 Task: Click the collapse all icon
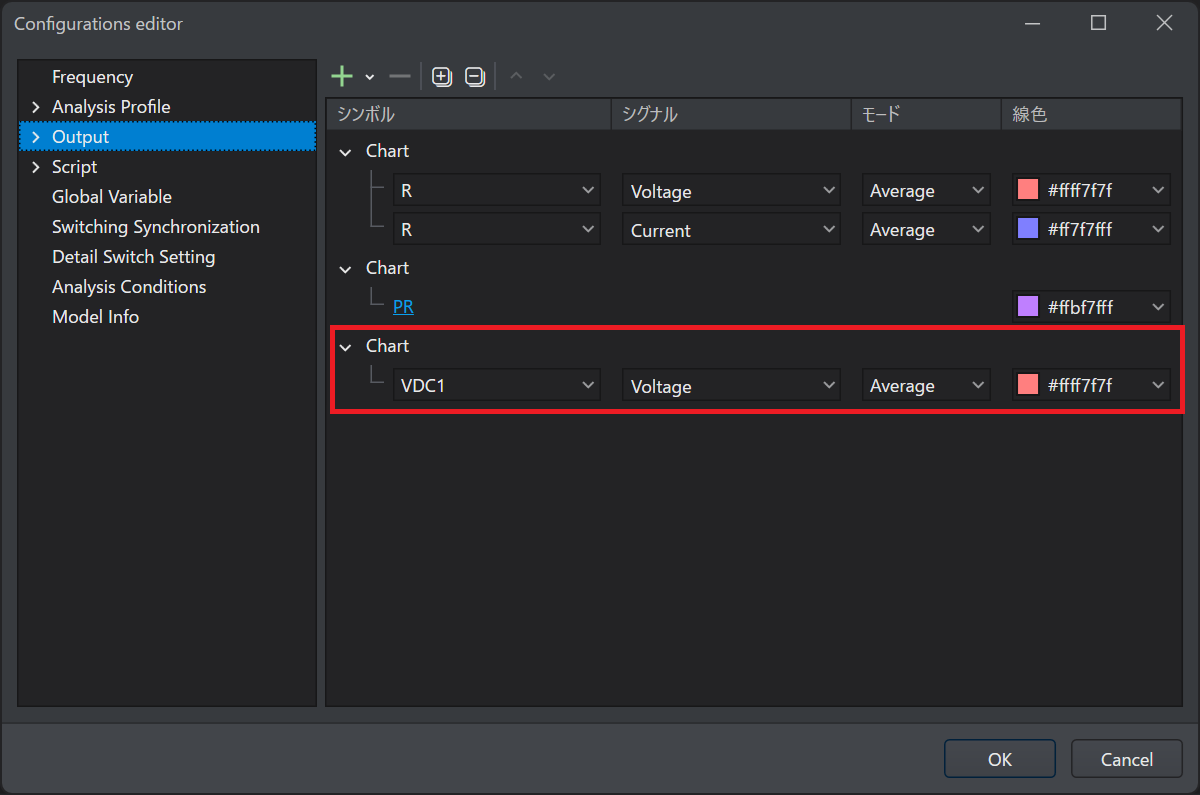pos(475,76)
